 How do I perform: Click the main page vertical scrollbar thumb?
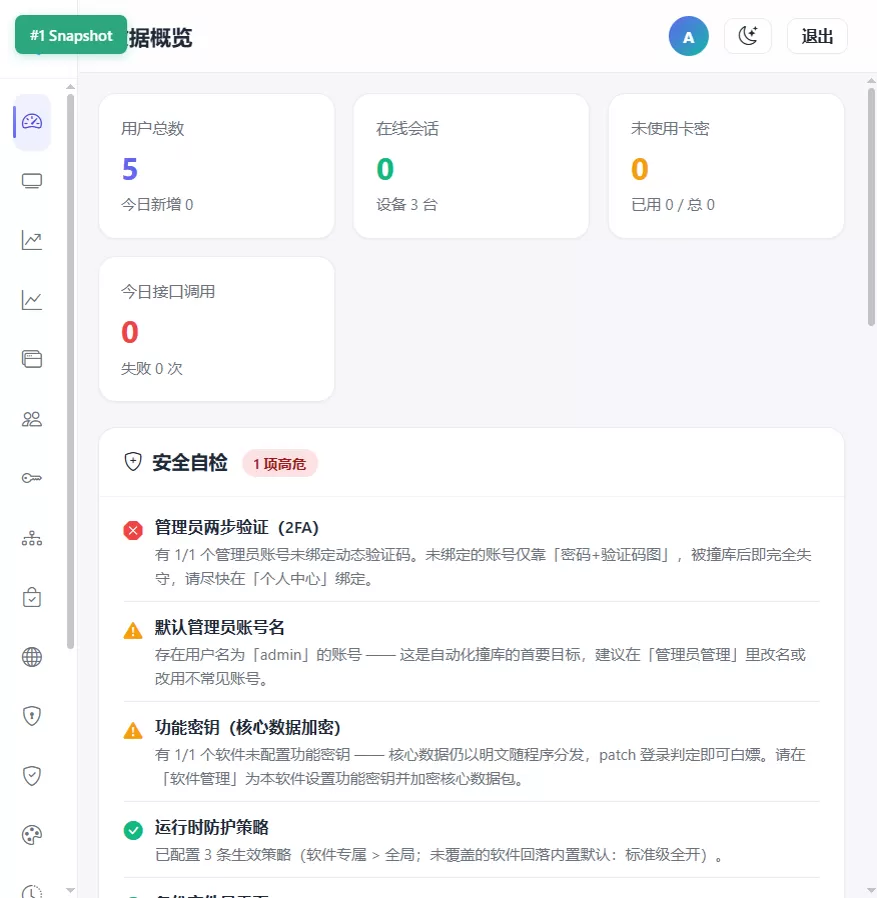[x=871, y=207]
